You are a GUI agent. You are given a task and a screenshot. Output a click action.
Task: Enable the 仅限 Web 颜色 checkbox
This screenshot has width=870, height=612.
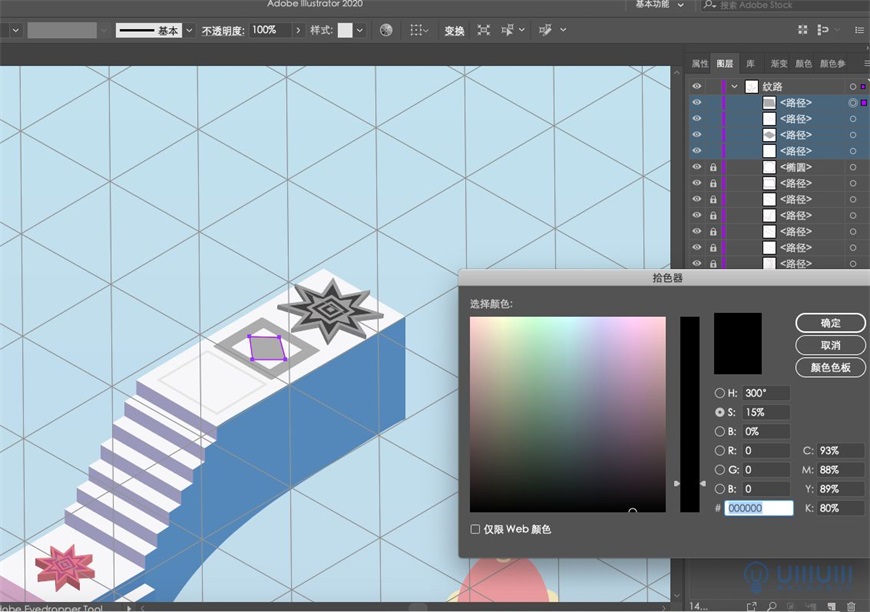click(x=476, y=531)
